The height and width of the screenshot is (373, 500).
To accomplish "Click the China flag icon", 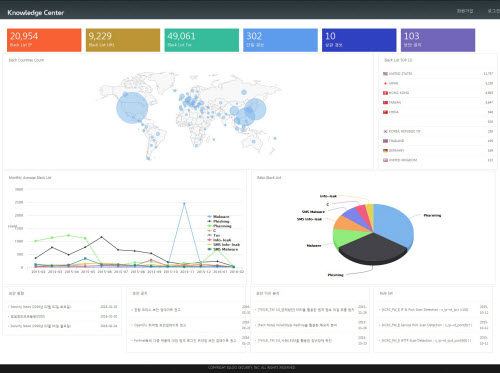I will click(385, 112).
